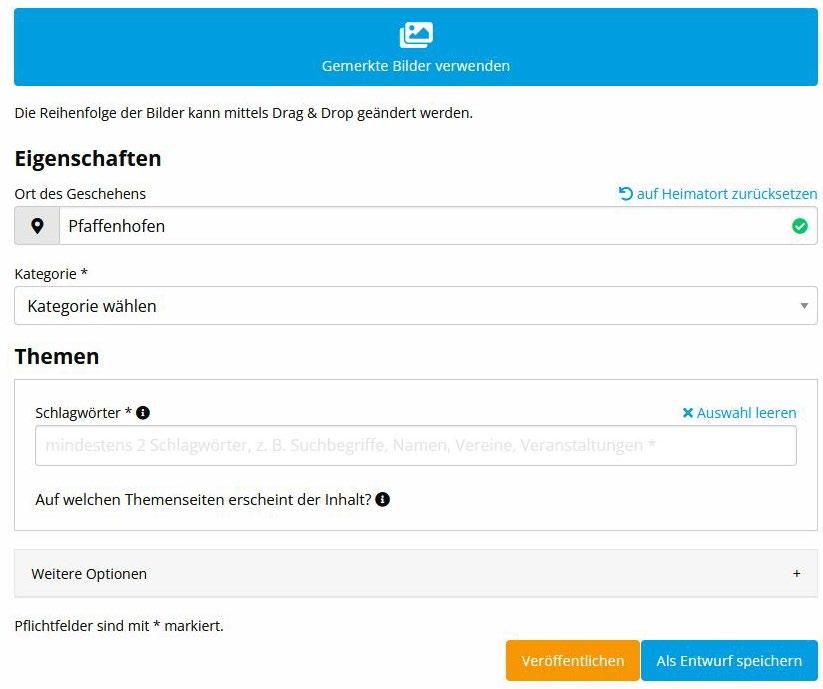Click the Eigenschaften section heading
Screen dimensions: 823x689
click(x=88, y=158)
